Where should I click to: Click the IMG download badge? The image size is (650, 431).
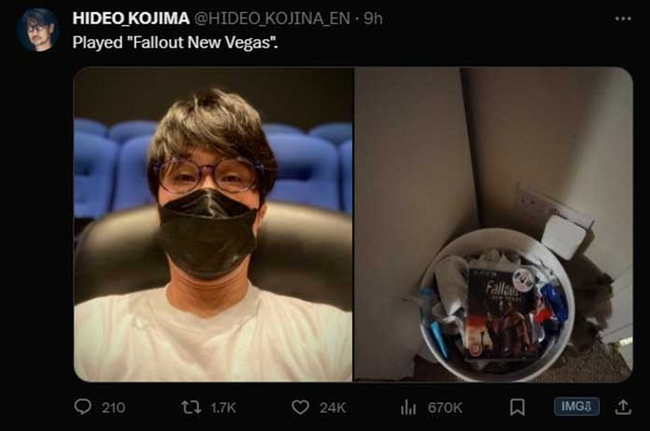pos(577,407)
